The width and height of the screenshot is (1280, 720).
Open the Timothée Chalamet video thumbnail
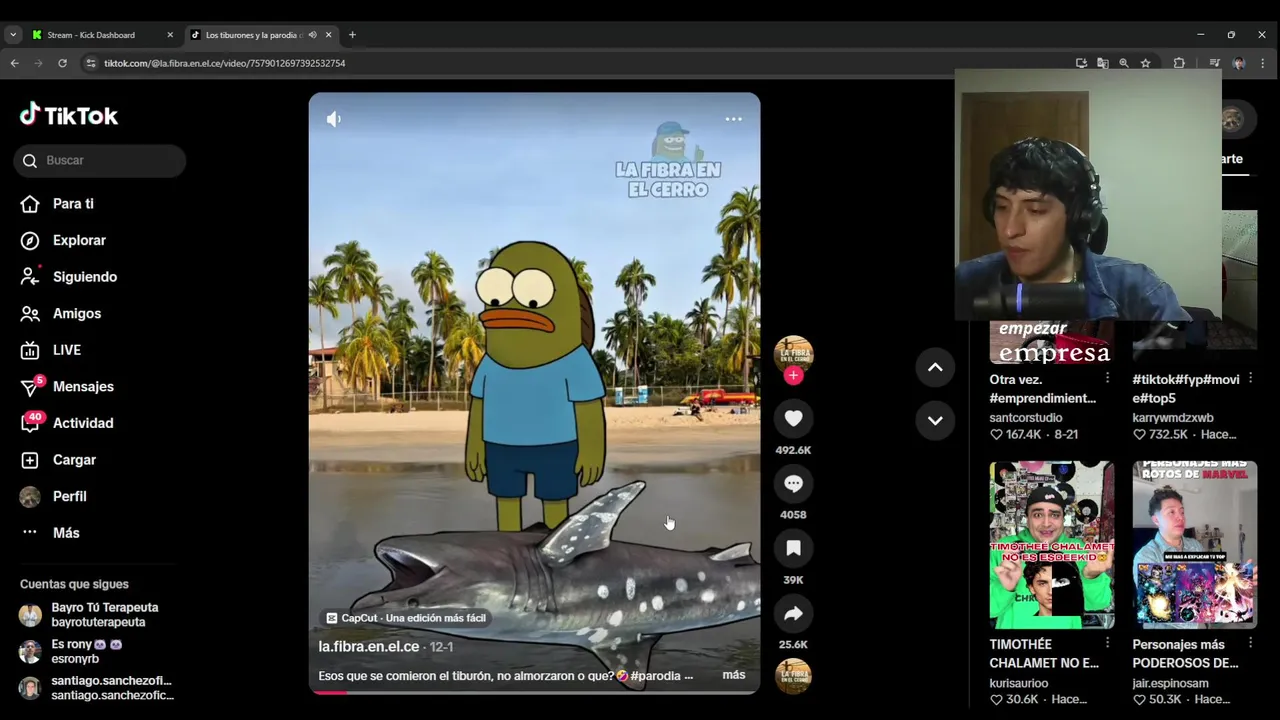pos(1051,544)
